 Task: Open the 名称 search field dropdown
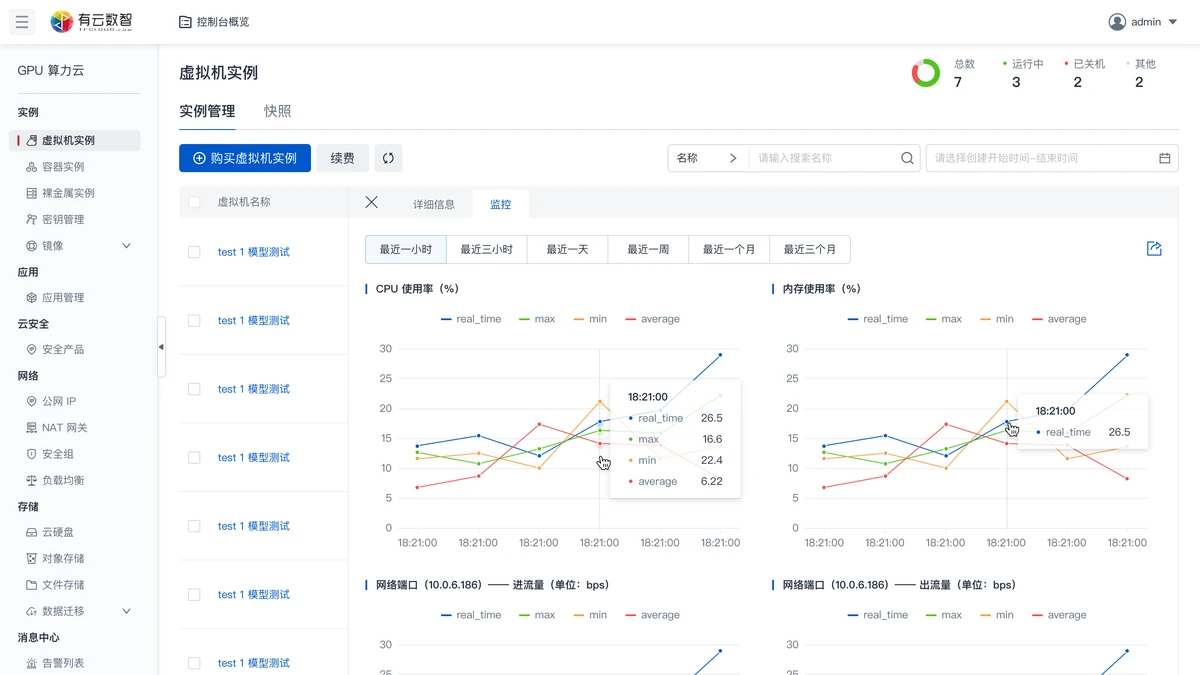pos(708,158)
